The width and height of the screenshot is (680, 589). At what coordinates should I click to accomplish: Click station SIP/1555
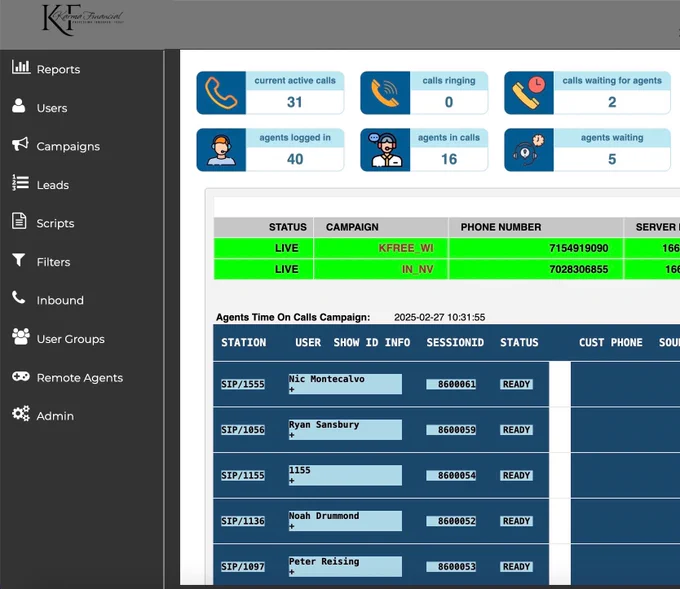(243, 384)
